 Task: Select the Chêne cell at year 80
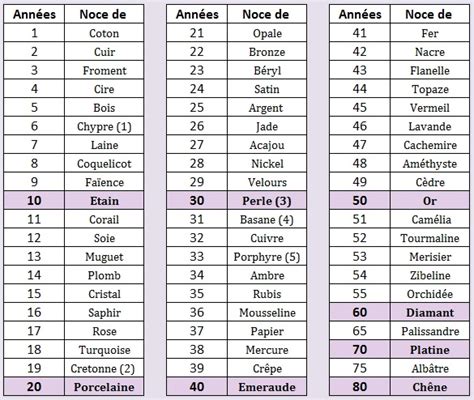(430, 387)
